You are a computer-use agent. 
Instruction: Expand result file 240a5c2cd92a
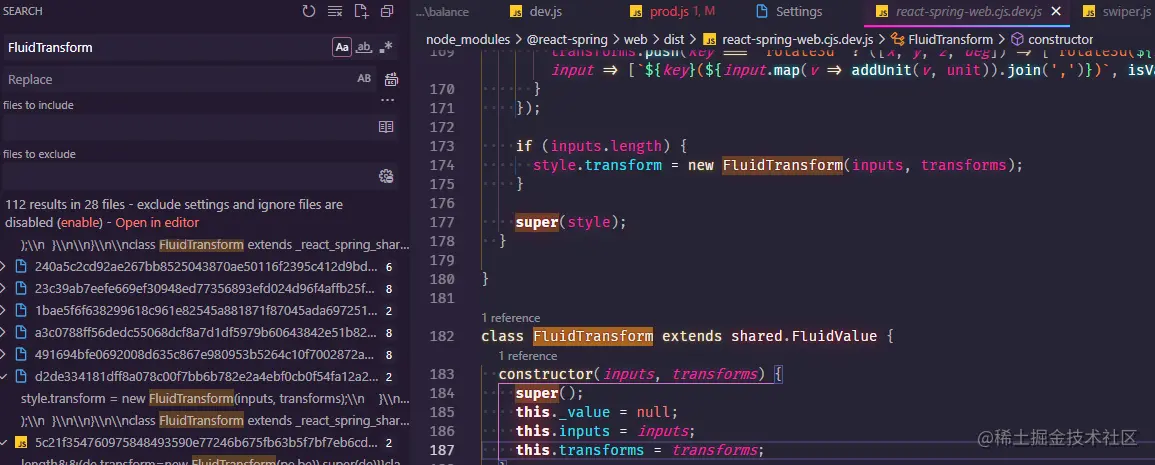pyautogui.click(x=4, y=266)
